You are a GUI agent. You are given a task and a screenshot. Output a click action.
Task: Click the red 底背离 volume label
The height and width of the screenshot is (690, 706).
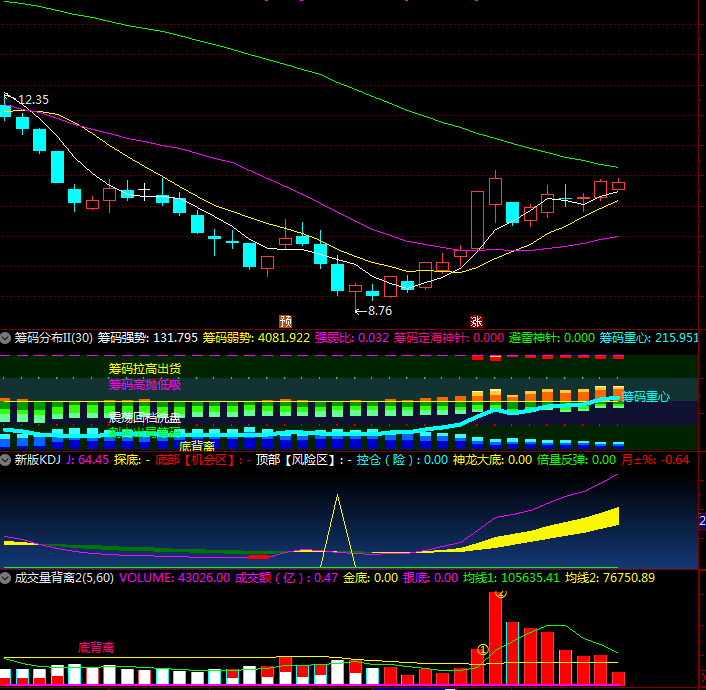96,648
